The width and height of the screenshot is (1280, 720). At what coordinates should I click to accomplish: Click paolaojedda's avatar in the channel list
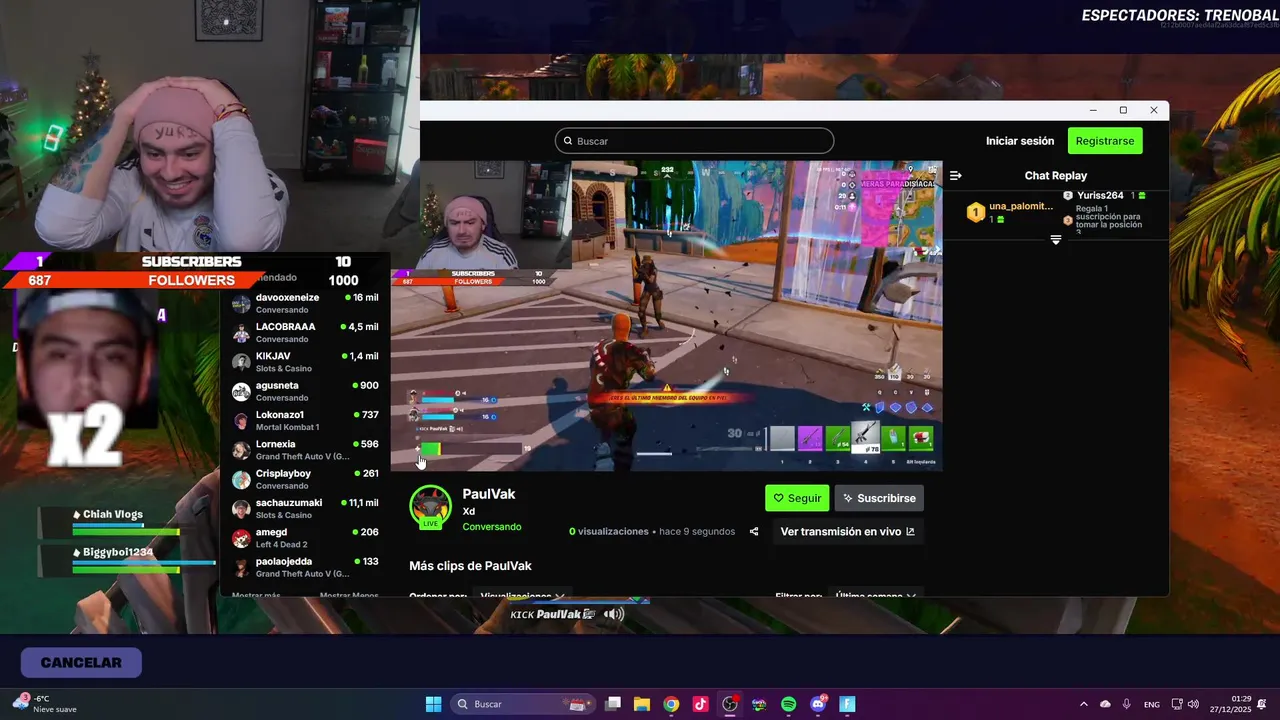point(241,568)
